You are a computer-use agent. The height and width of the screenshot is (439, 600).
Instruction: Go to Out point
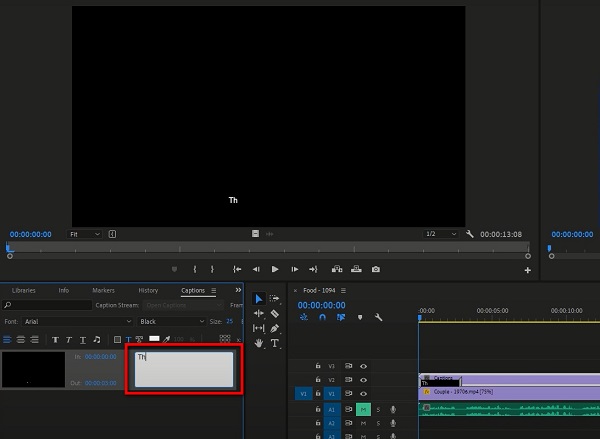pos(313,269)
